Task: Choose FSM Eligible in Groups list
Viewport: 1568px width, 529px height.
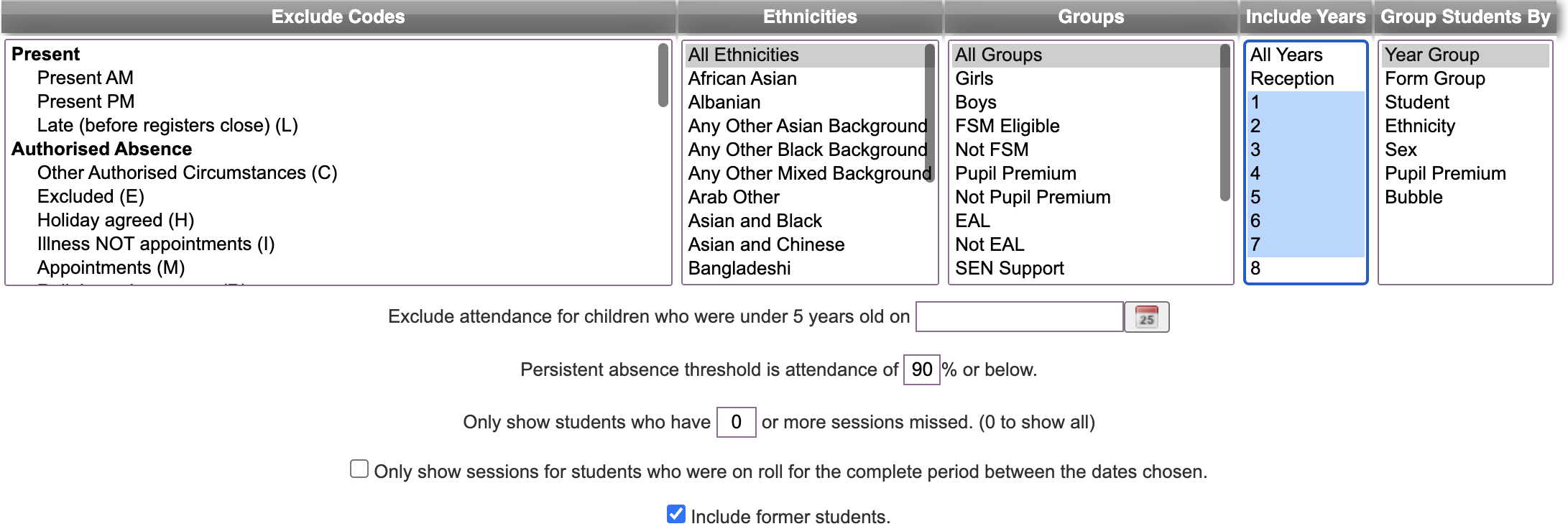Action: pyautogui.click(x=1007, y=126)
